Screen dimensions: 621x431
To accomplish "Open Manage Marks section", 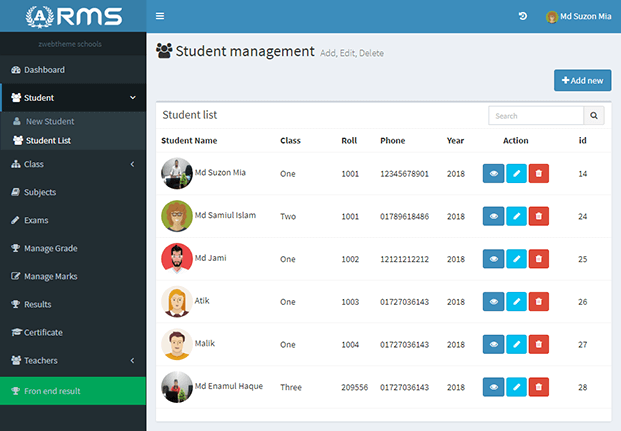I will 73,277.
